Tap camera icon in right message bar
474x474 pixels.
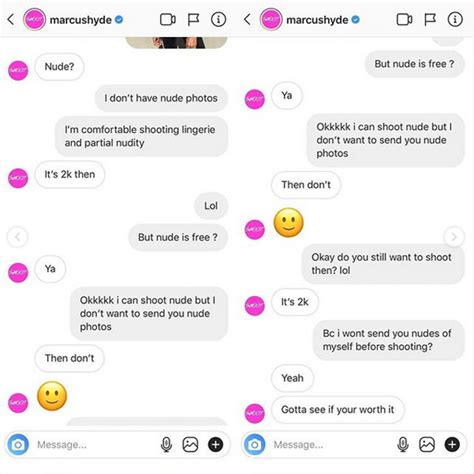[x=255, y=444]
